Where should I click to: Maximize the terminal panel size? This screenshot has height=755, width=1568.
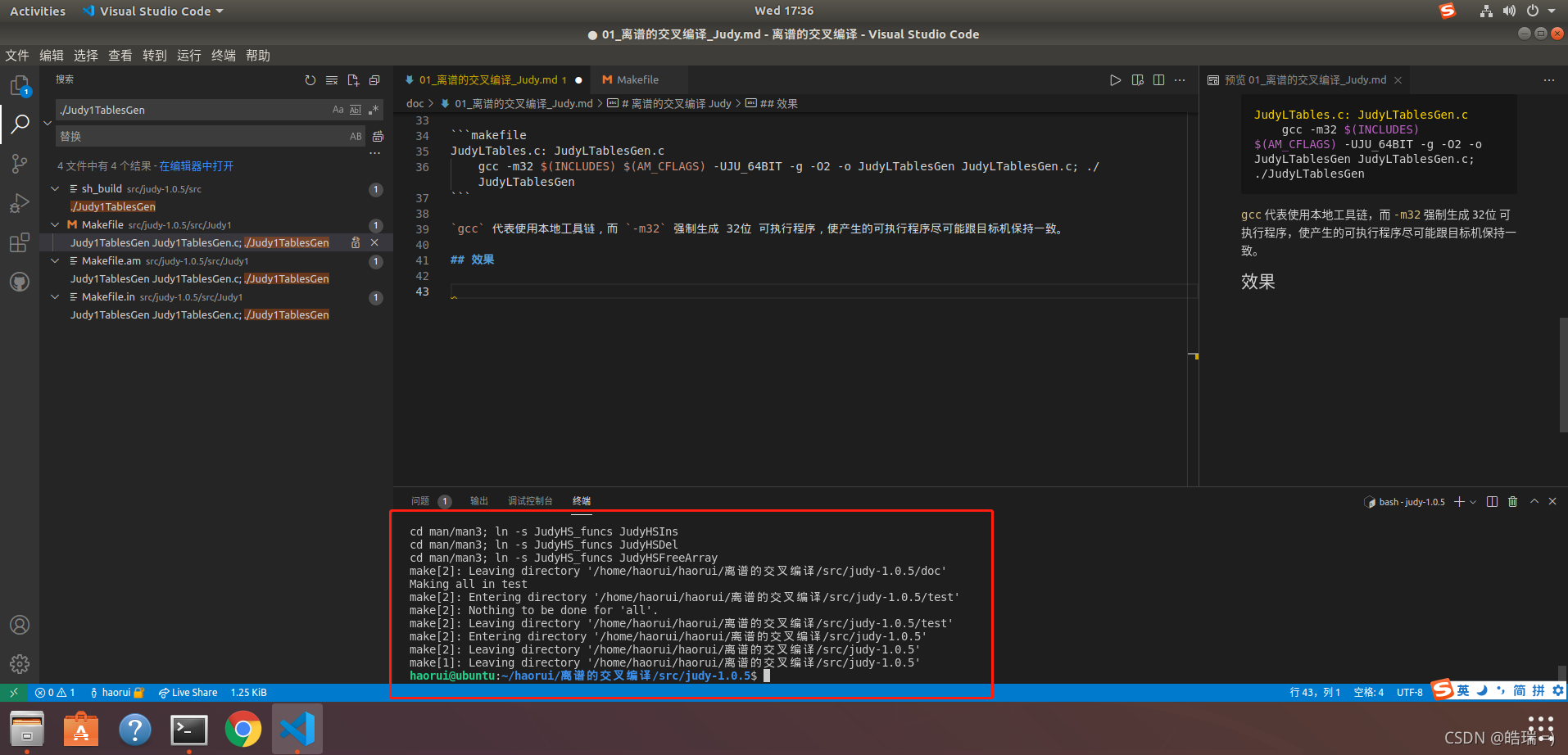1534,502
